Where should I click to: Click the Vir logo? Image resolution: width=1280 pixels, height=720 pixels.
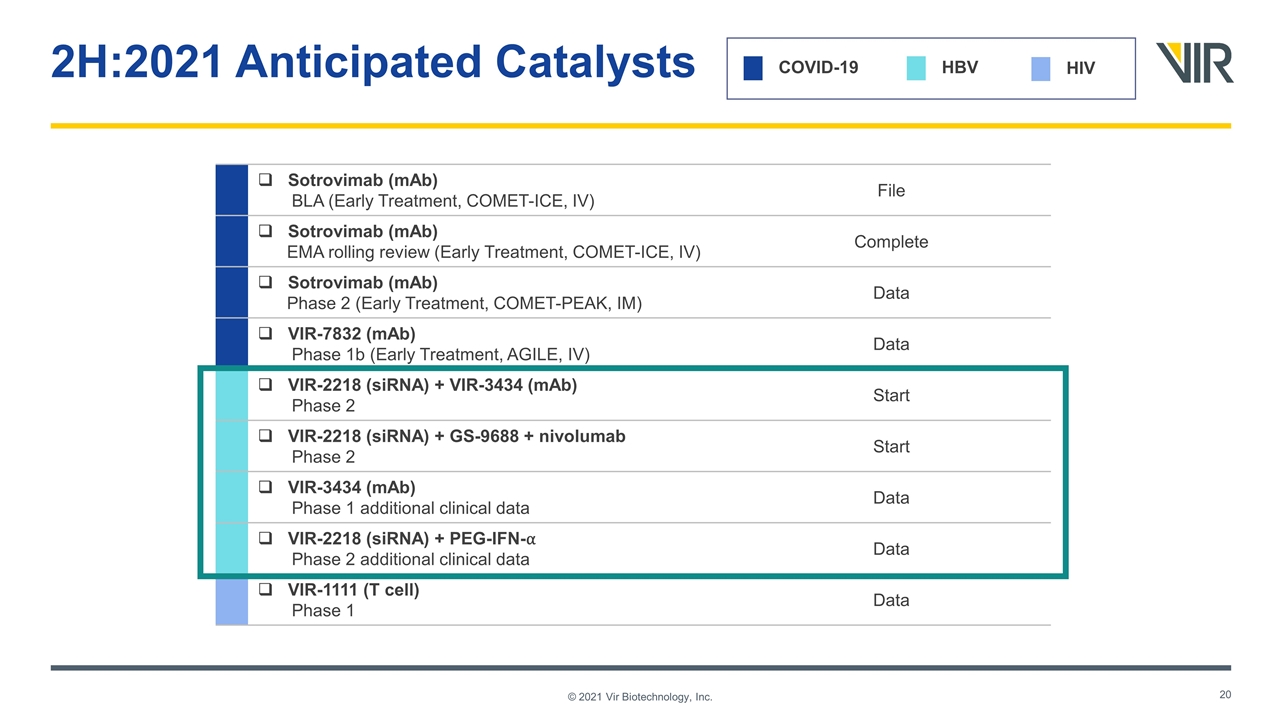click(1194, 64)
